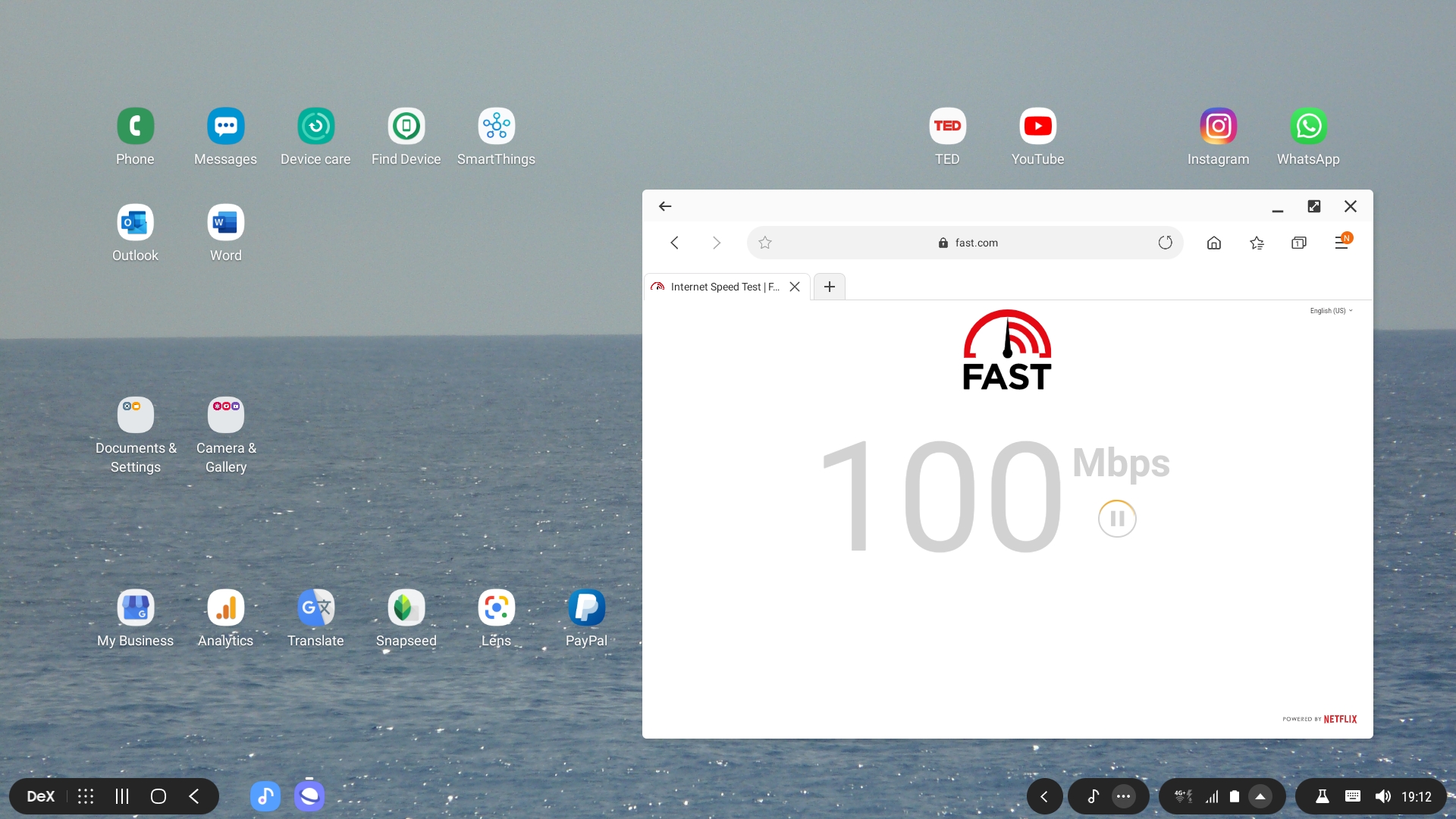Open the Netflix link at bottom

[x=1340, y=719]
